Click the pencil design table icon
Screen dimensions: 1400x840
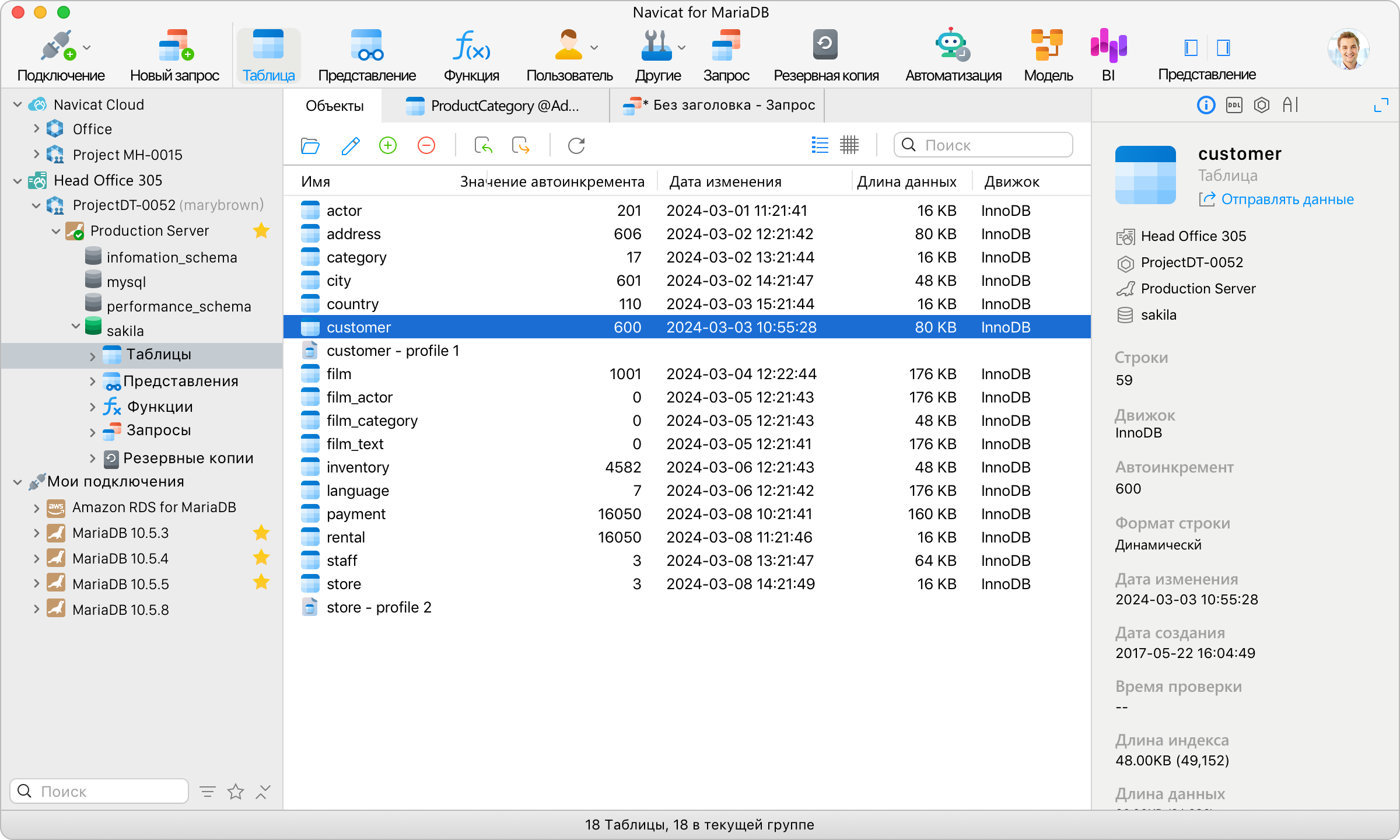coord(350,145)
